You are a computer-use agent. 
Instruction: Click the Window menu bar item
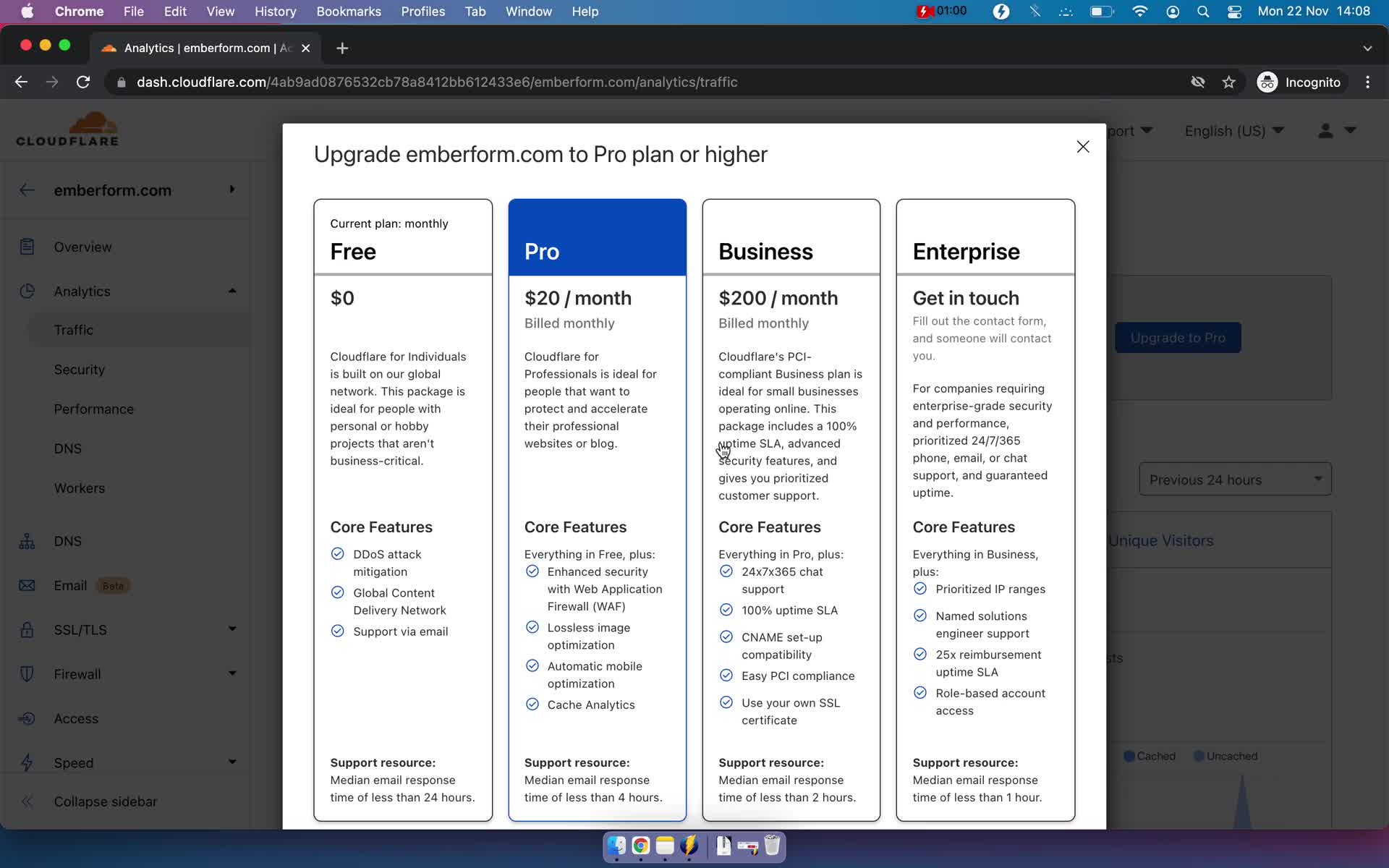529,11
